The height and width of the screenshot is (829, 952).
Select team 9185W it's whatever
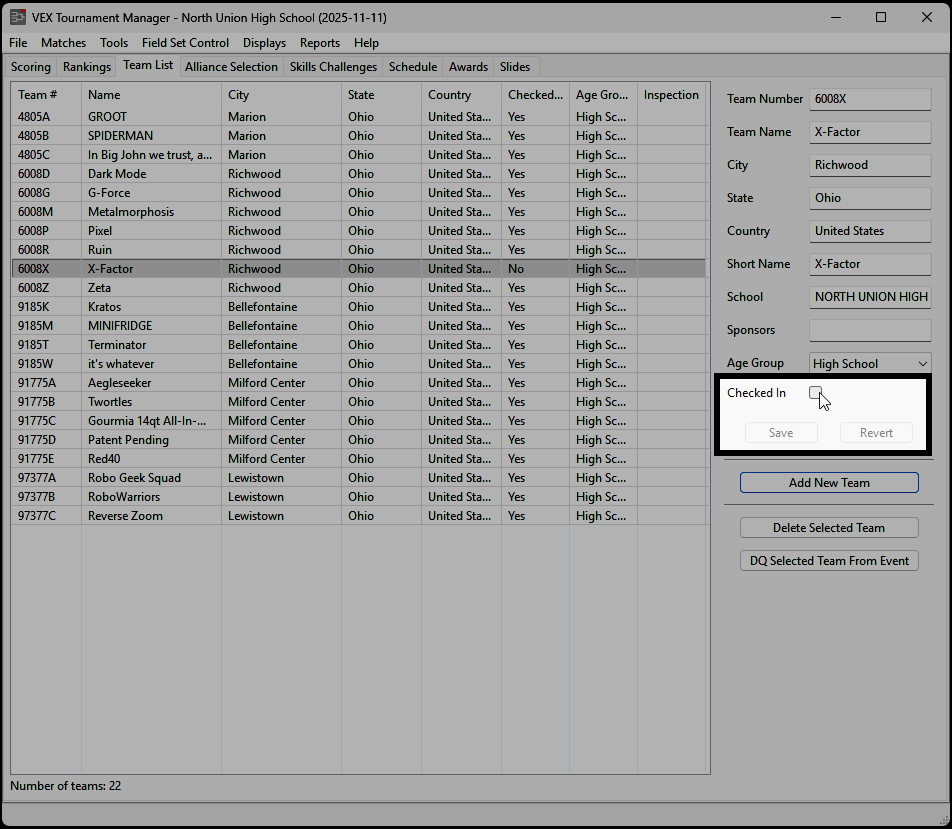(359, 364)
